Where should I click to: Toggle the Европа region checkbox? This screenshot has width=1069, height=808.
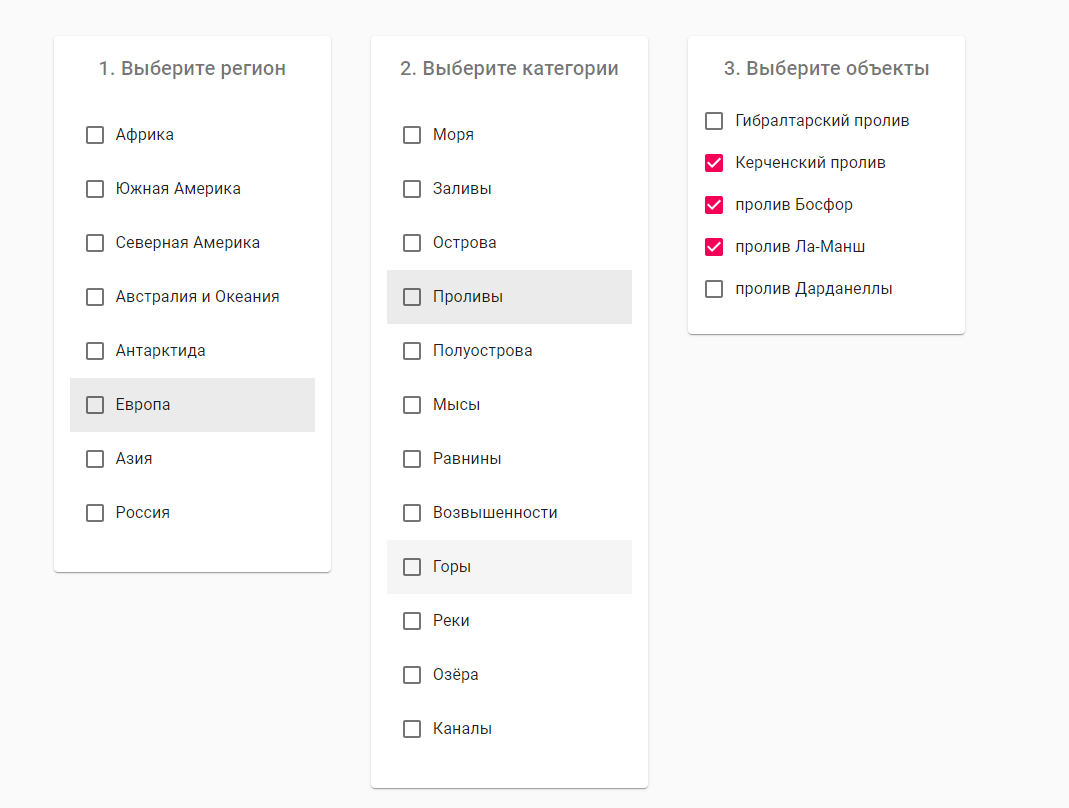click(95, 405)
